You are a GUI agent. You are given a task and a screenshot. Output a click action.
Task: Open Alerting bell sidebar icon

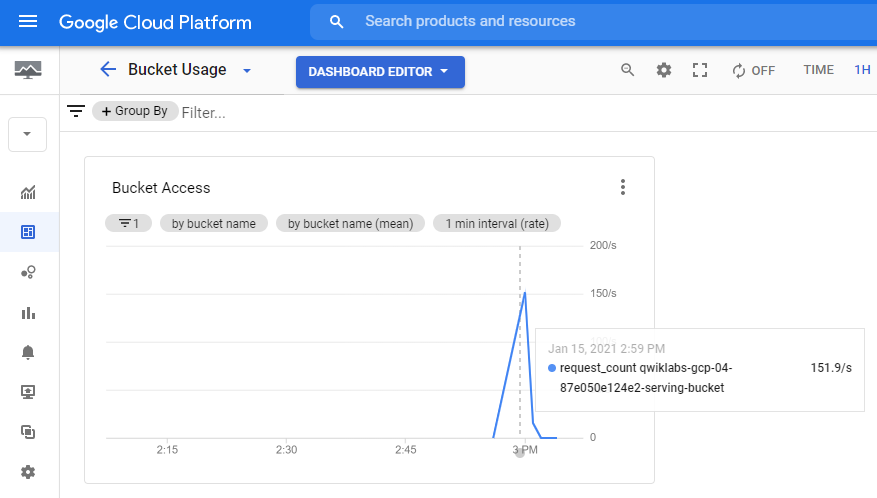pos(28,352)
